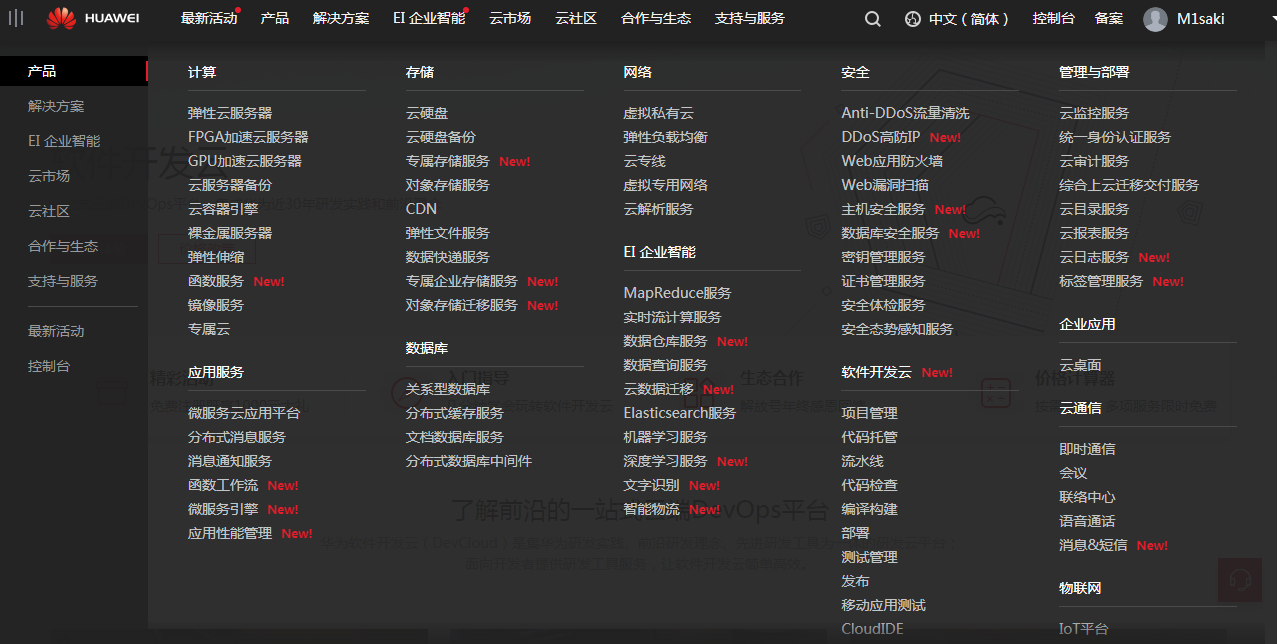The height and width of the screenshot is (644, 1277).
Task: Open 对象存储迁移服务 link
Action: [x=462, y=305]
